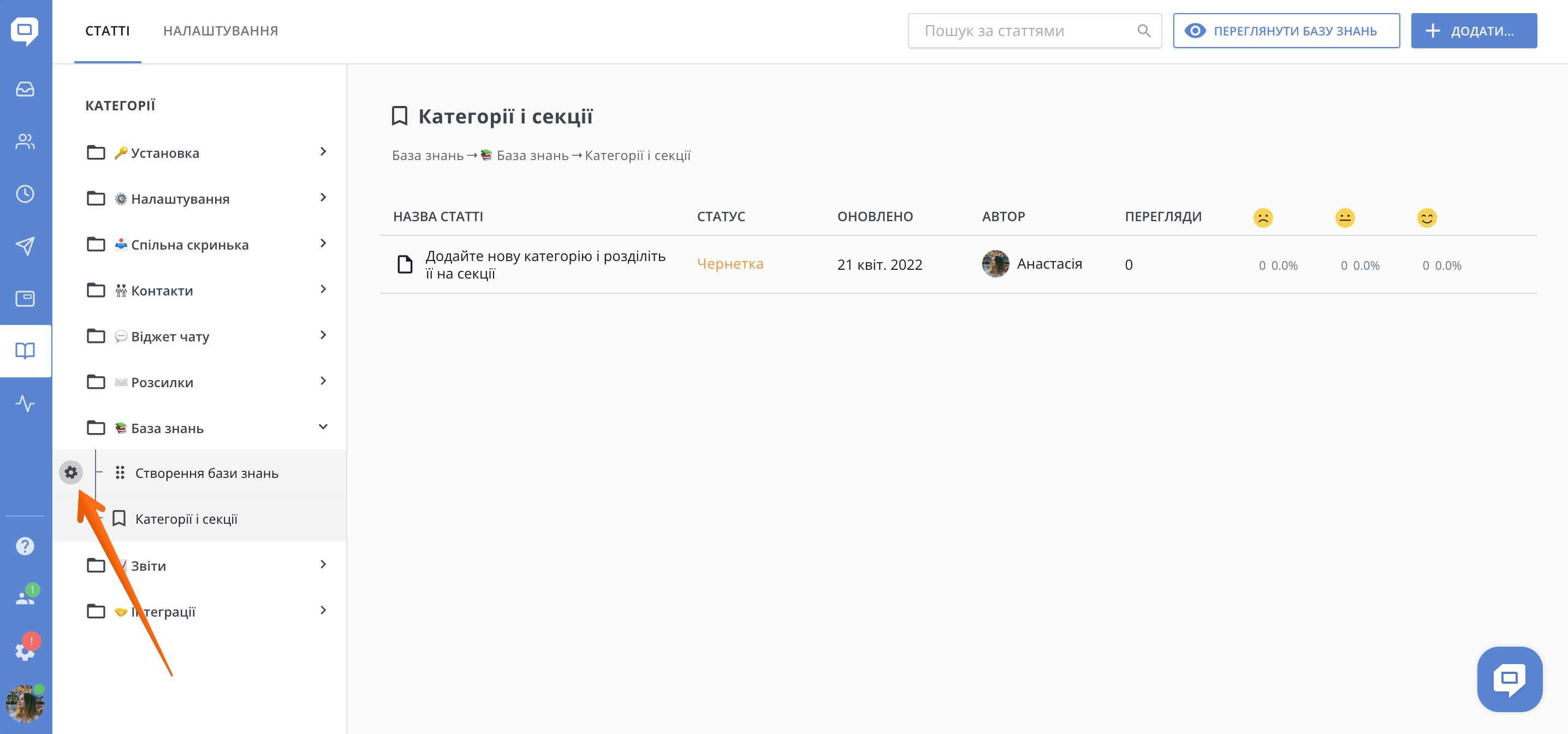Open the chat widget bubble button

coord(1509,679)
